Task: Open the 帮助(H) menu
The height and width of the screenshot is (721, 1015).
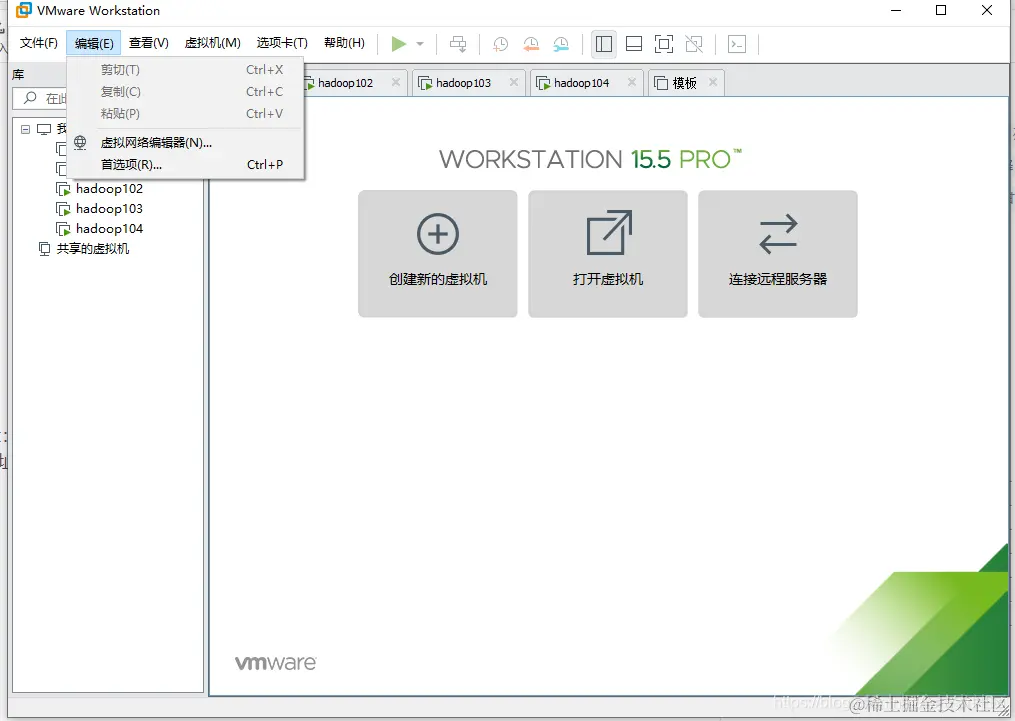Action: 344,43
